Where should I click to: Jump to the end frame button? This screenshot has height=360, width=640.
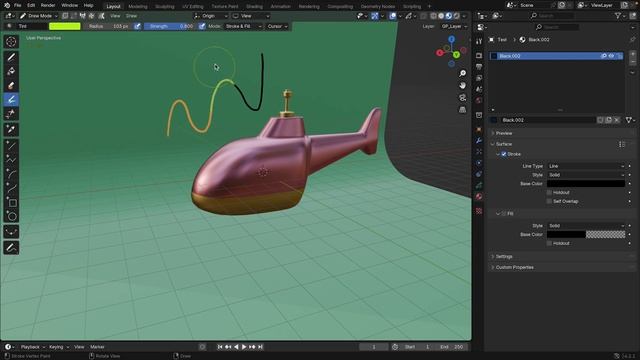pos(260,347)
